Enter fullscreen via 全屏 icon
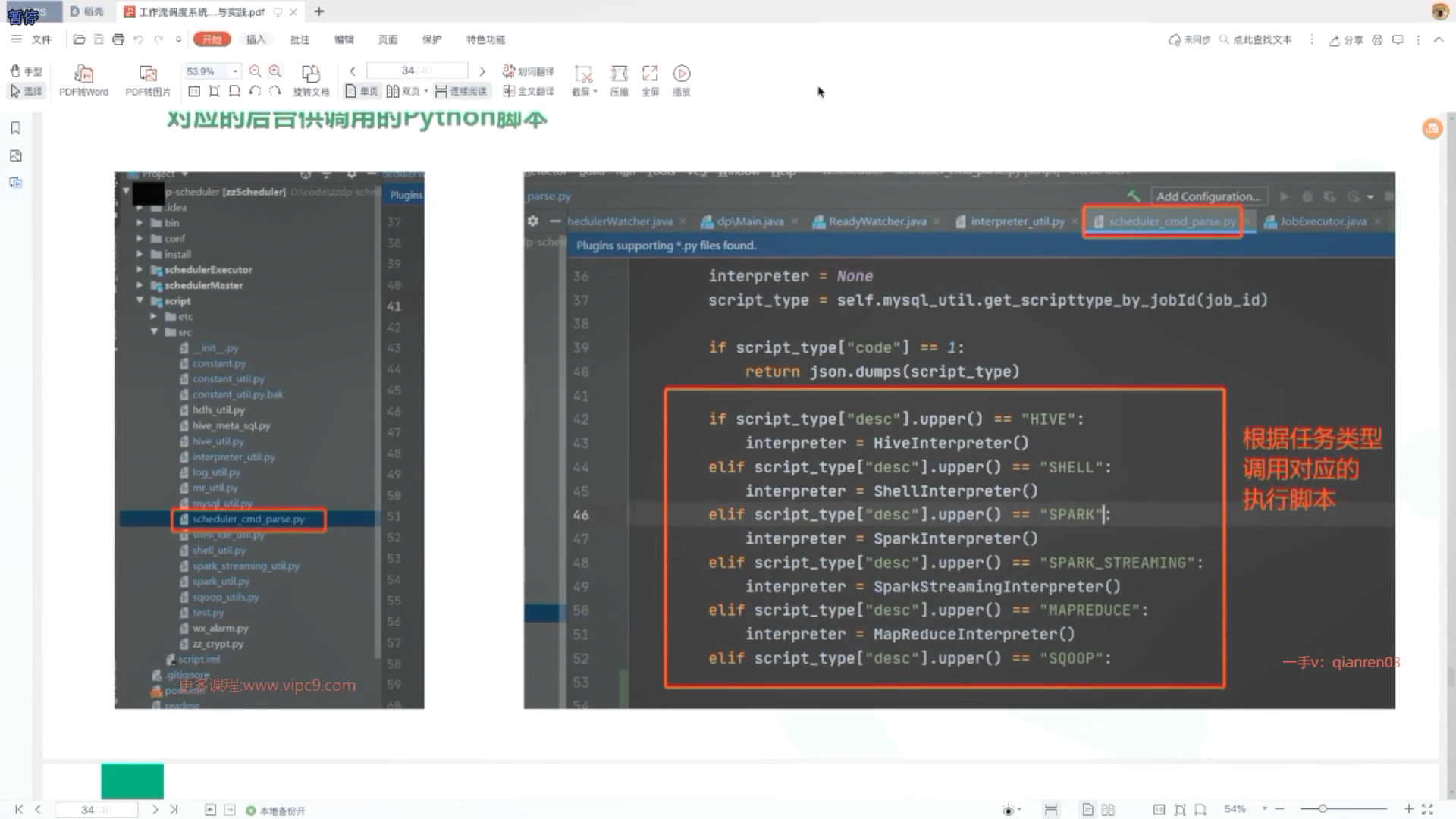Image resolution: width=1456 pixels, height=819 pixels. click(x=650, y=74)
